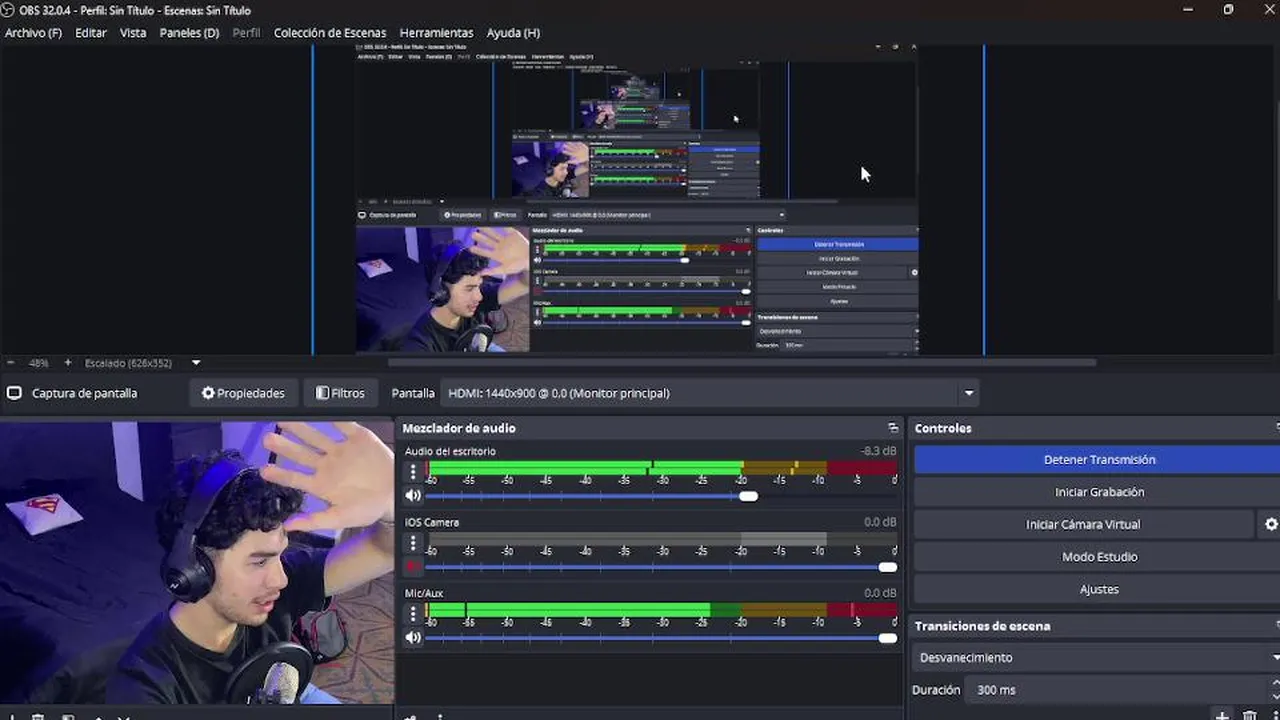Mute Audio del escritorio speaker
Image resolution: width=1280 pixels, height=720 pixels.
(x=413, y=496)
